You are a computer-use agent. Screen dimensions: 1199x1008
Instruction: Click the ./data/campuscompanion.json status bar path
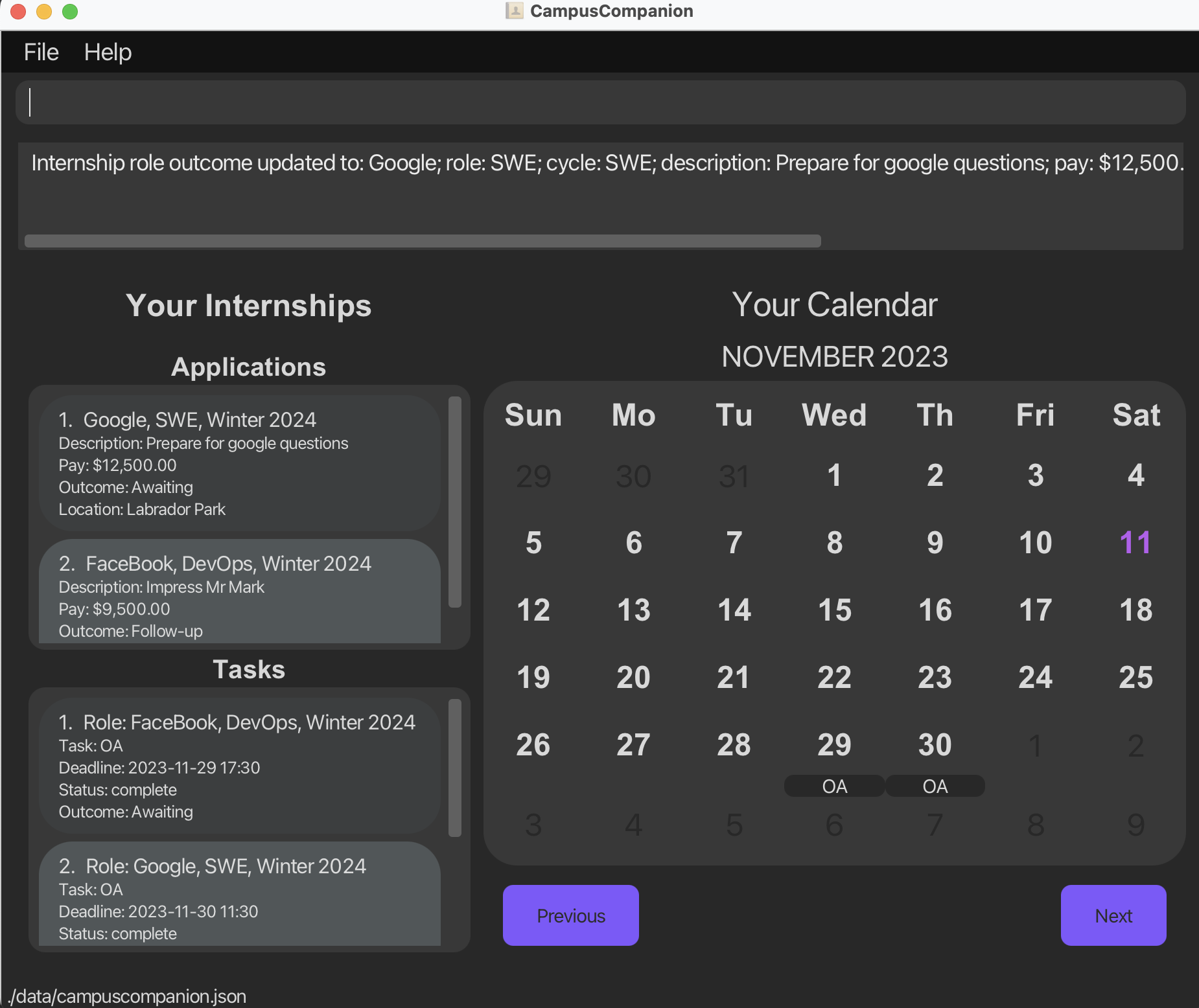(127, 996)
